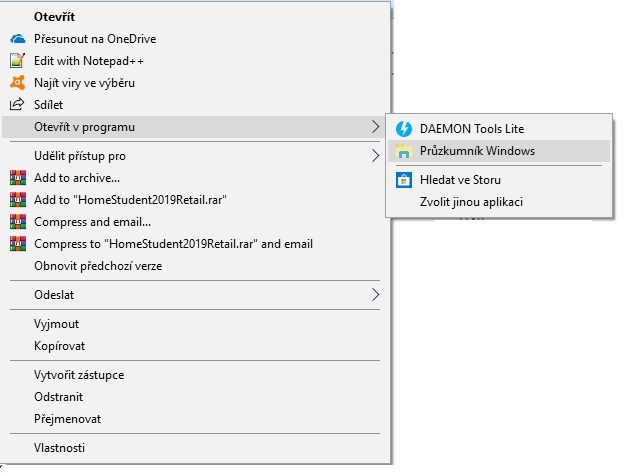Screen dimensions: 625x475
Task: Select Add to "HomeStudent2019Retail.rar"
Action: tap(195, 200)
